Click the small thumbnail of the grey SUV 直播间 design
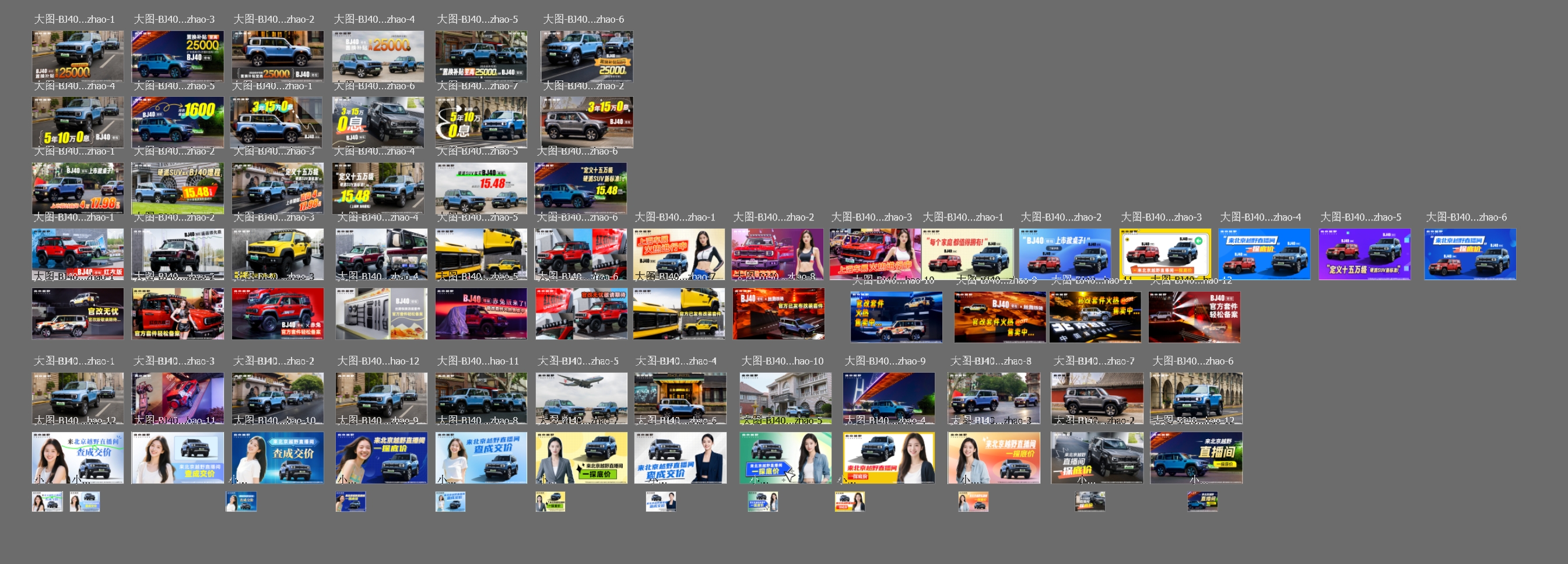This screenshot has height=564, width=1568. 1090,502
